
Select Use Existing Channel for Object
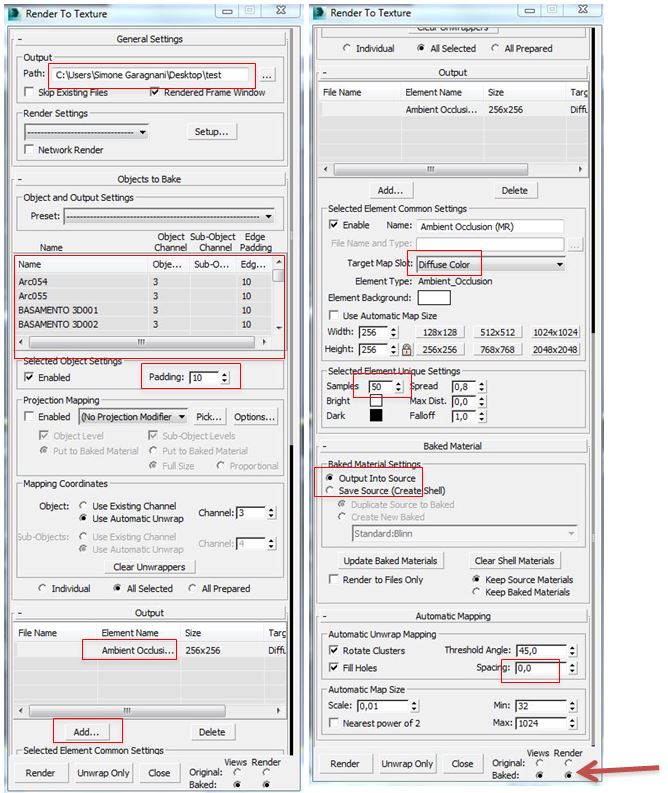83,506
